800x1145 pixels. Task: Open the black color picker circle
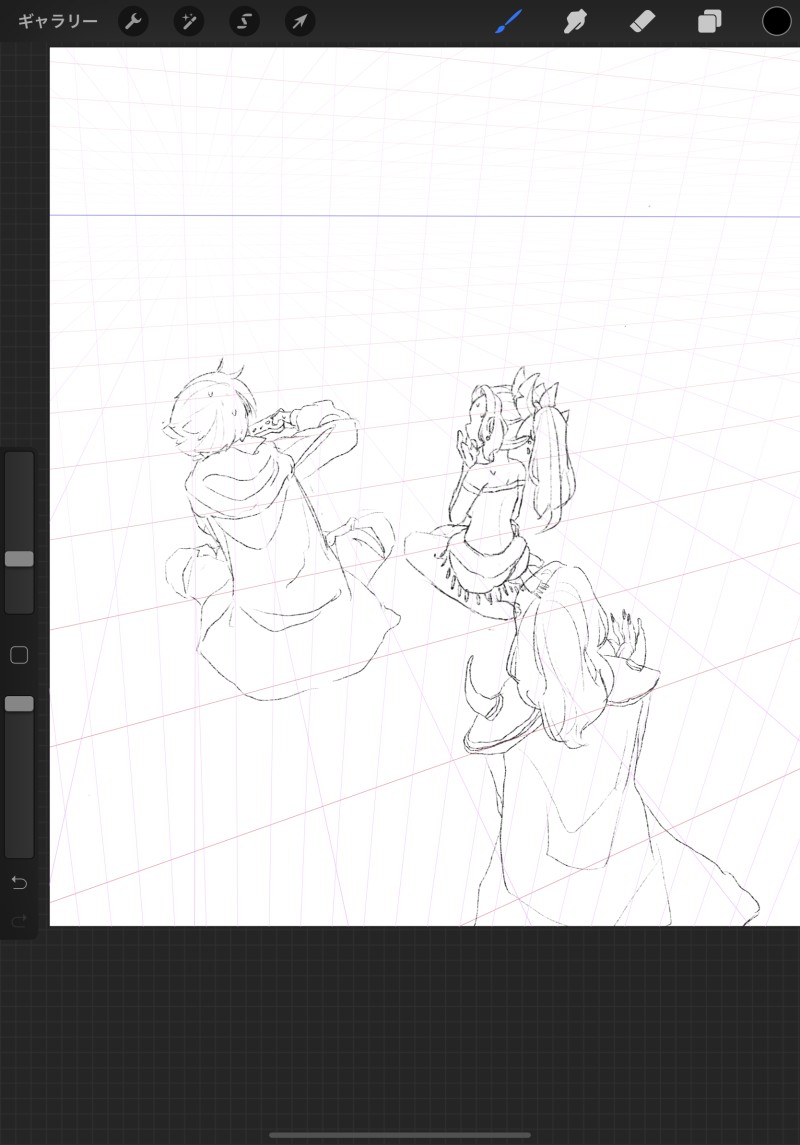tap(776, 22)
